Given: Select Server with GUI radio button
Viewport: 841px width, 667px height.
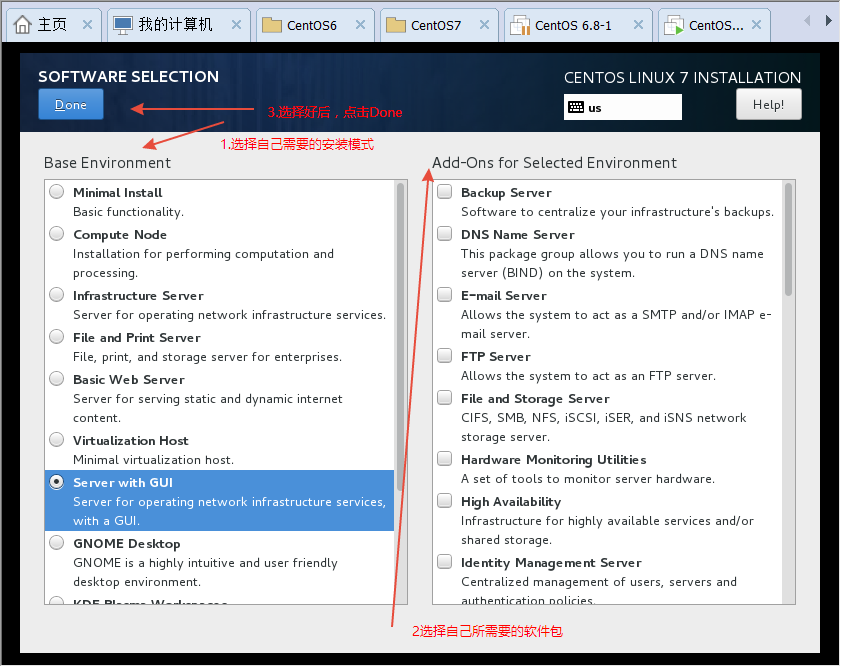Looking at the screenshot, I should pyautogui.click(x=57, y=482).
